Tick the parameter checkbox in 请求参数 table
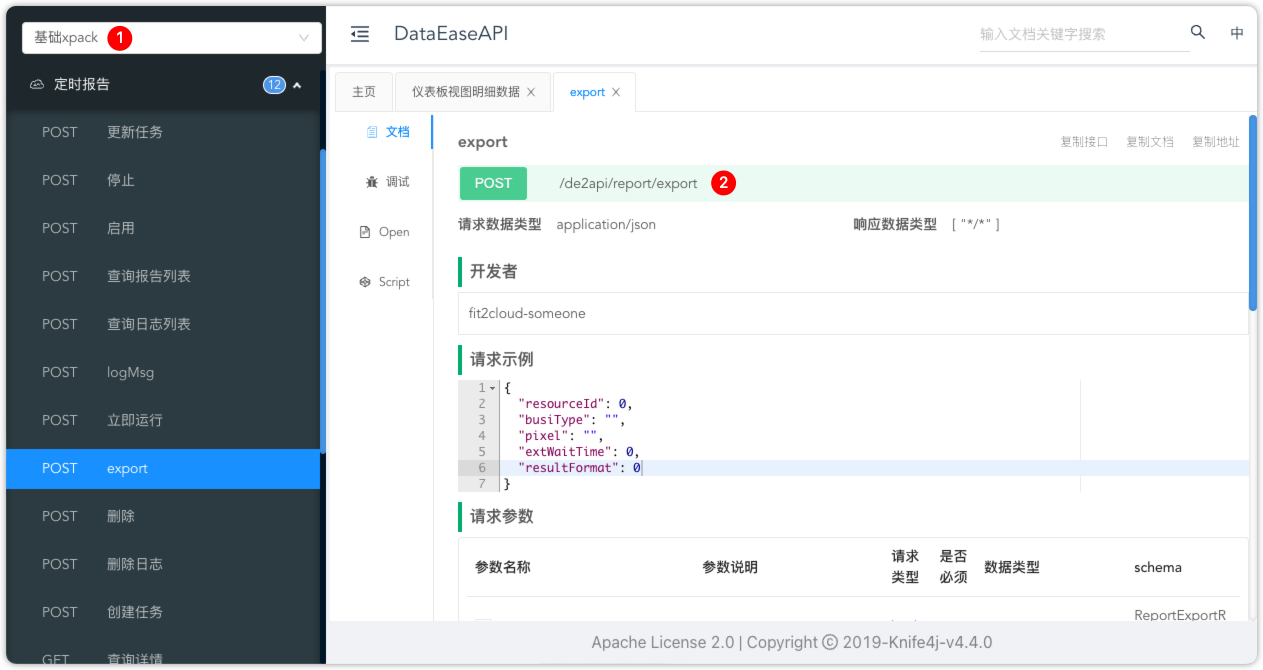This screenshot has width=1263, height=670. coord(483,622)
